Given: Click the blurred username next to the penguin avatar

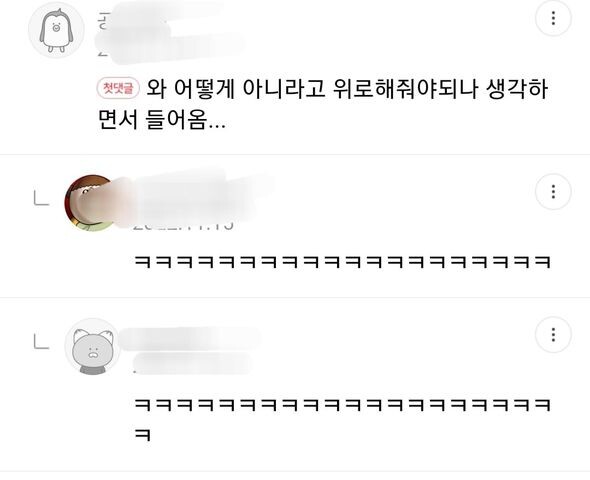Looking at the screenshot, I should pos(158,19).
